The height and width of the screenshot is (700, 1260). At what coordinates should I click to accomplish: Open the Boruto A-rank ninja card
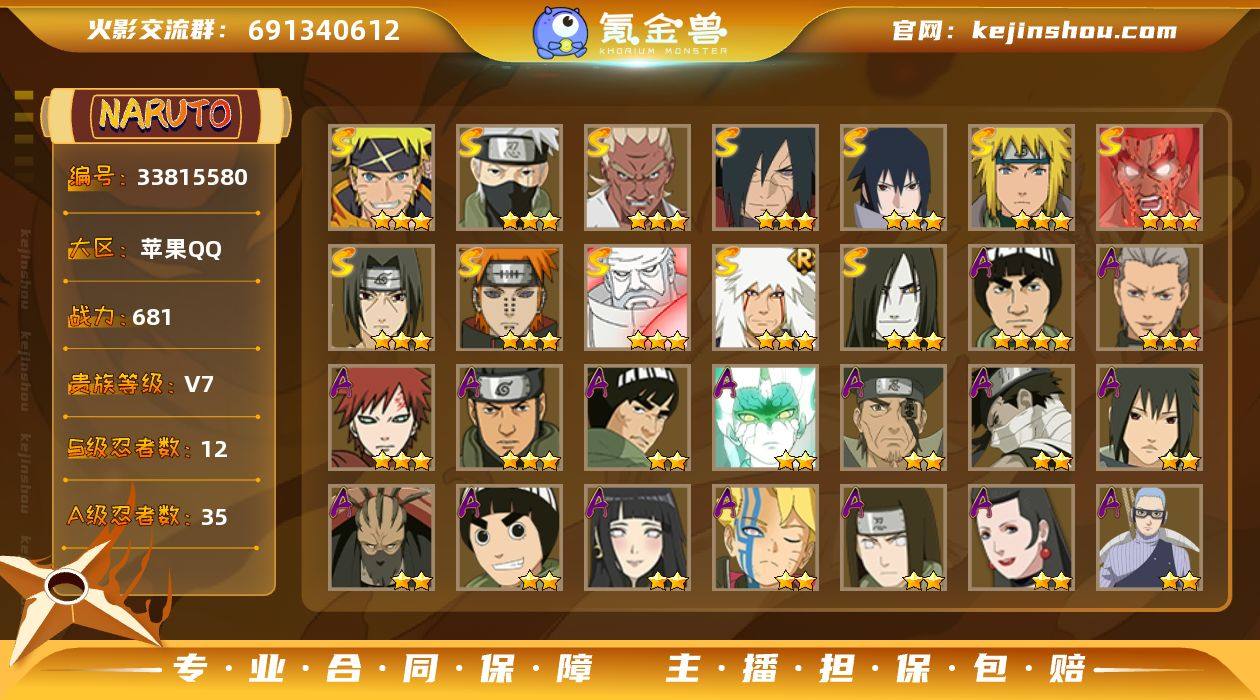(x=766, y=538)
